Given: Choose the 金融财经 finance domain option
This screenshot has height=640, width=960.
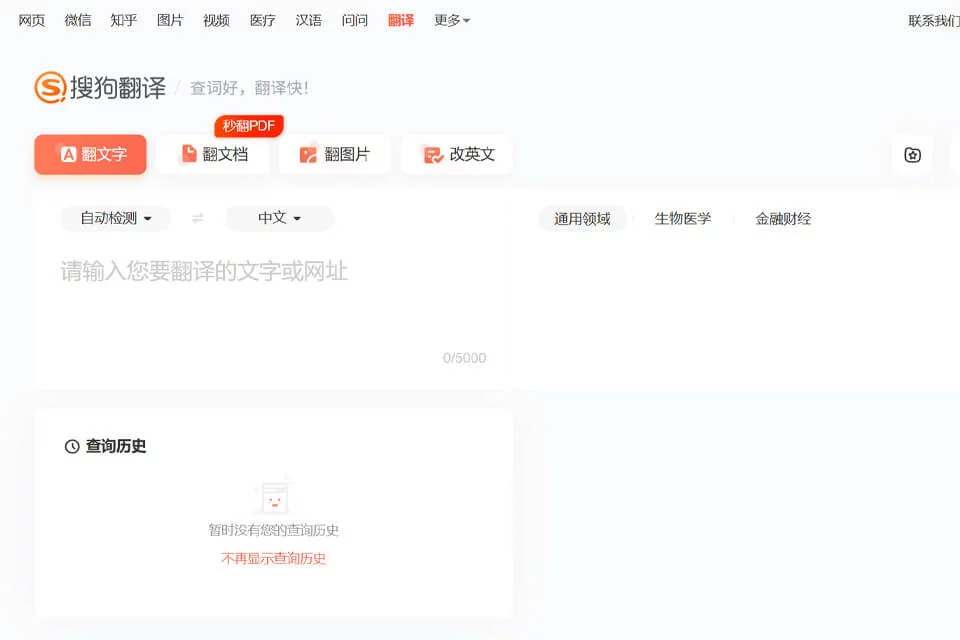Looking at the screenshot, I should tap(783, 219).
